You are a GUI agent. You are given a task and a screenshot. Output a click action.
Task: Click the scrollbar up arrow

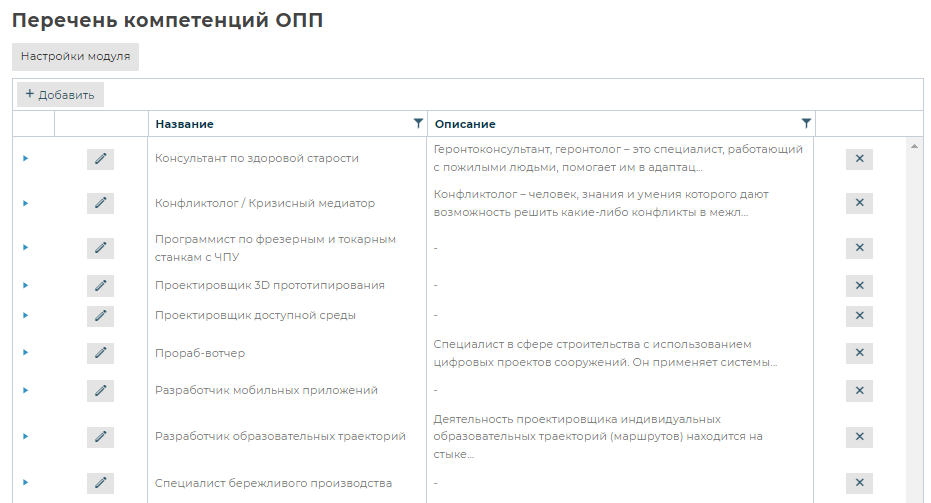914,147
